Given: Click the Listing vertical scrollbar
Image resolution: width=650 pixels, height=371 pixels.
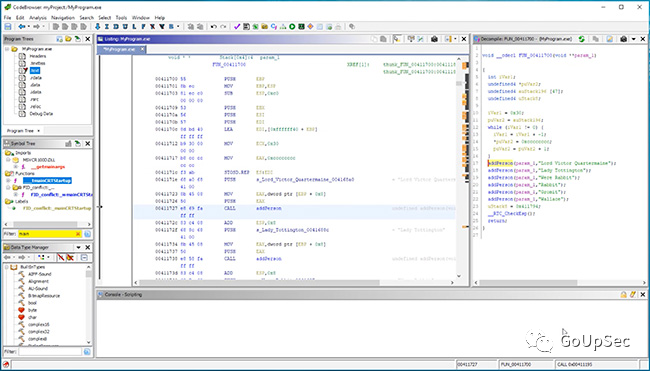Looking at the screenshot, I should [459, 167].
